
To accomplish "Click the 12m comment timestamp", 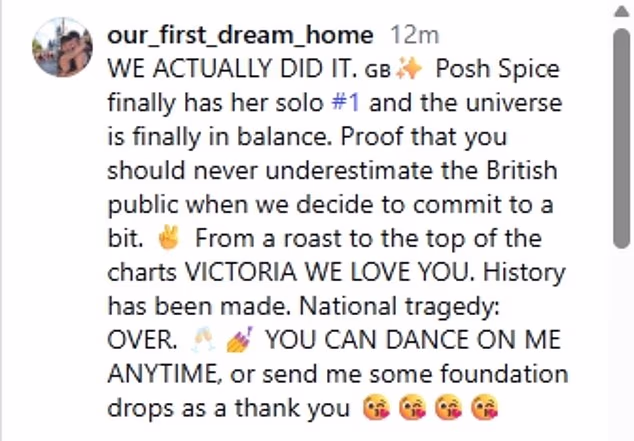I will click(414, 35).
